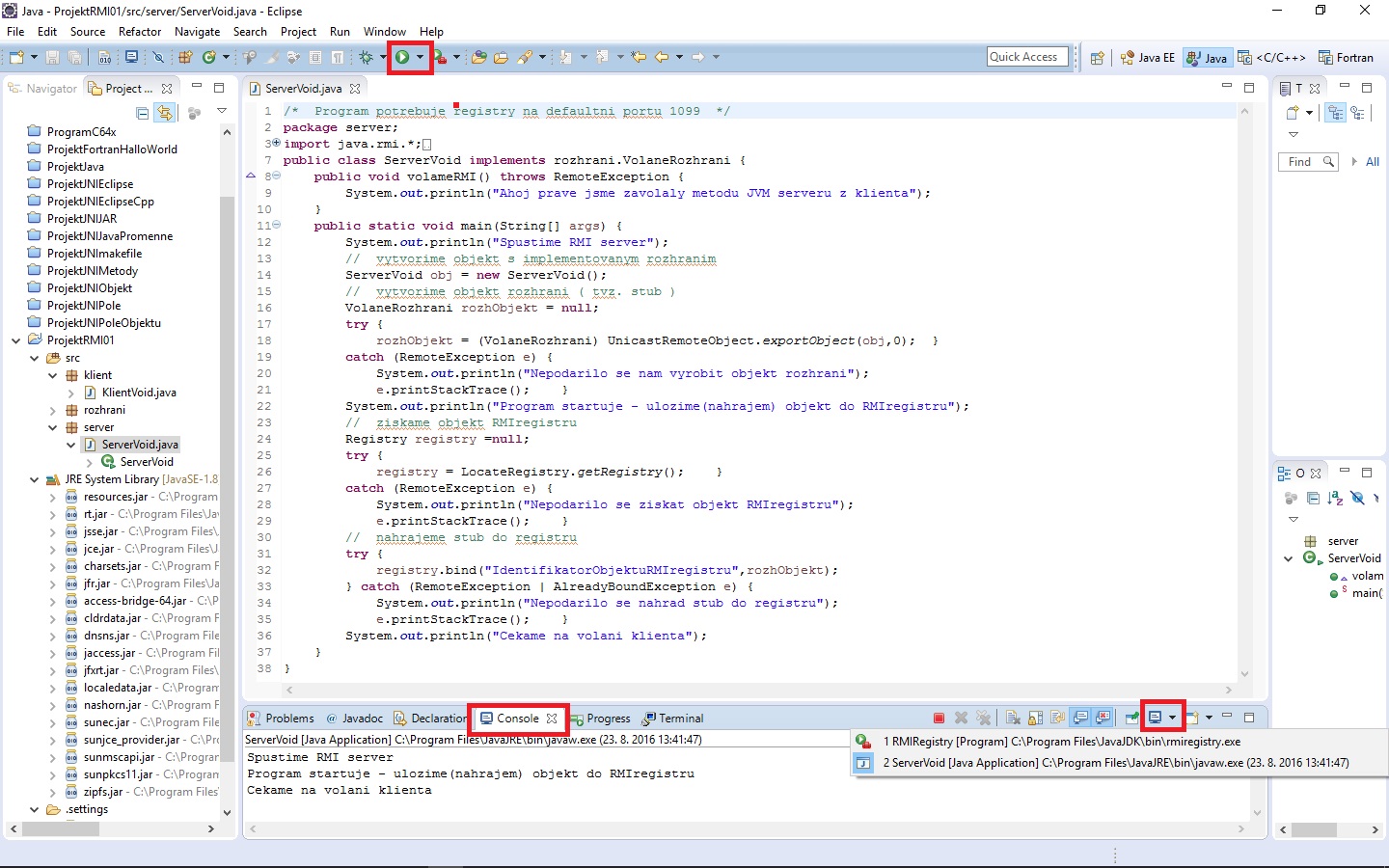Terminate the running process in Console view
Screen dimensions: 1389x868
tap(939, 718)
